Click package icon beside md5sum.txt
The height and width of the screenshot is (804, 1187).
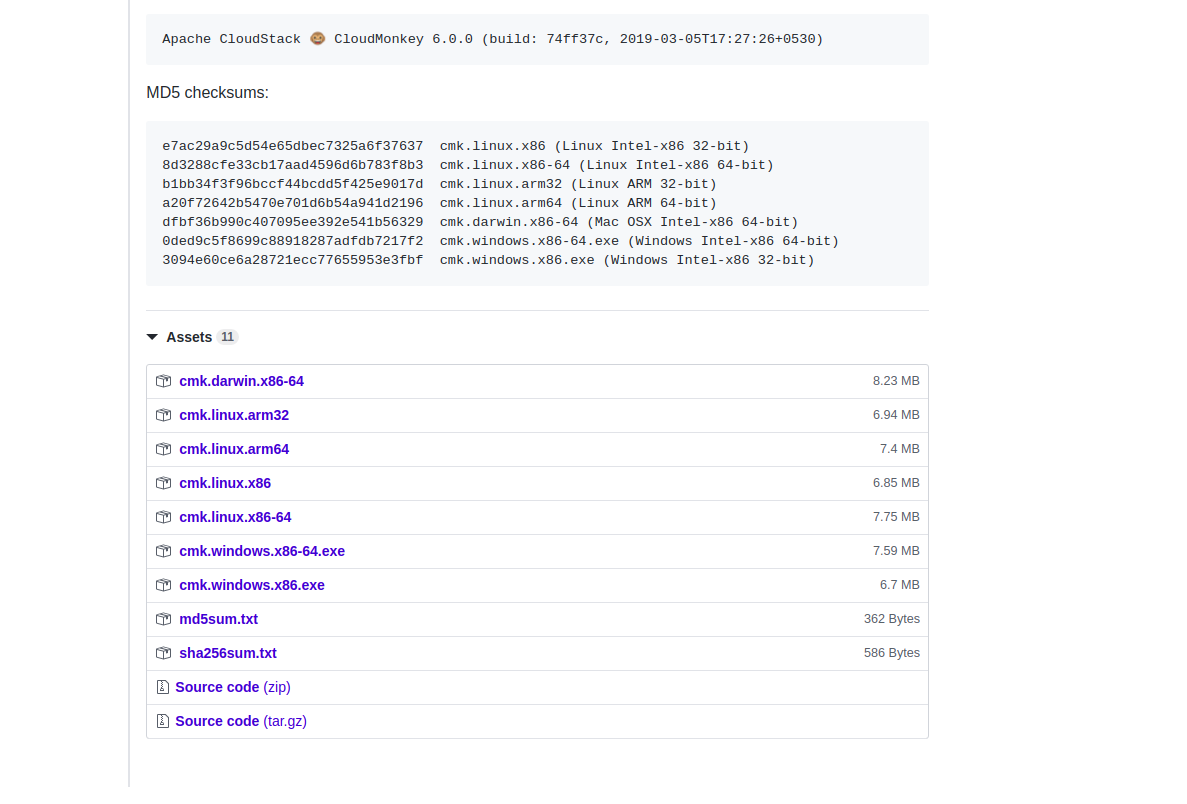(x=163, y=619)
